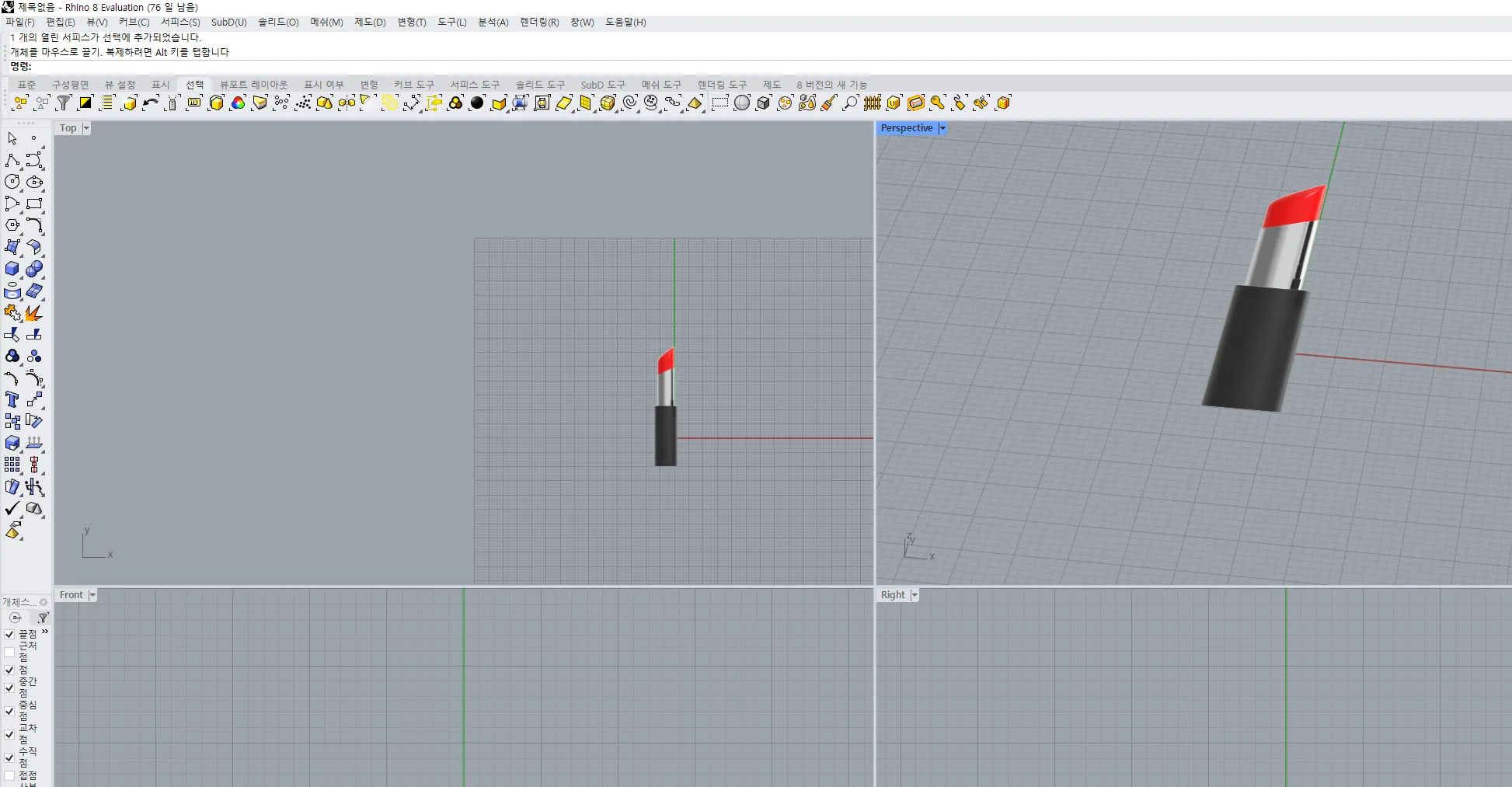Click the paintbrush selection icon in toolbar
The image size is (1512, 787).
(x=829, y=103)
